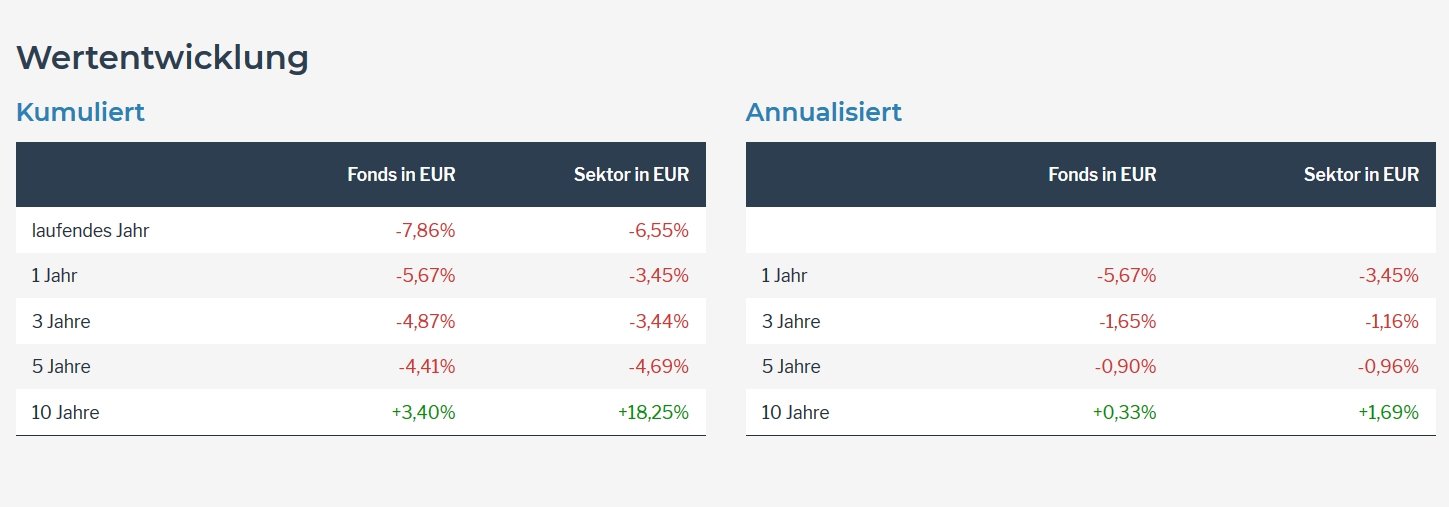Viewport: 1449px width, 507px height.
Task: Click the -4,41% five-year fund value
Action: click(x=426, y=367)
